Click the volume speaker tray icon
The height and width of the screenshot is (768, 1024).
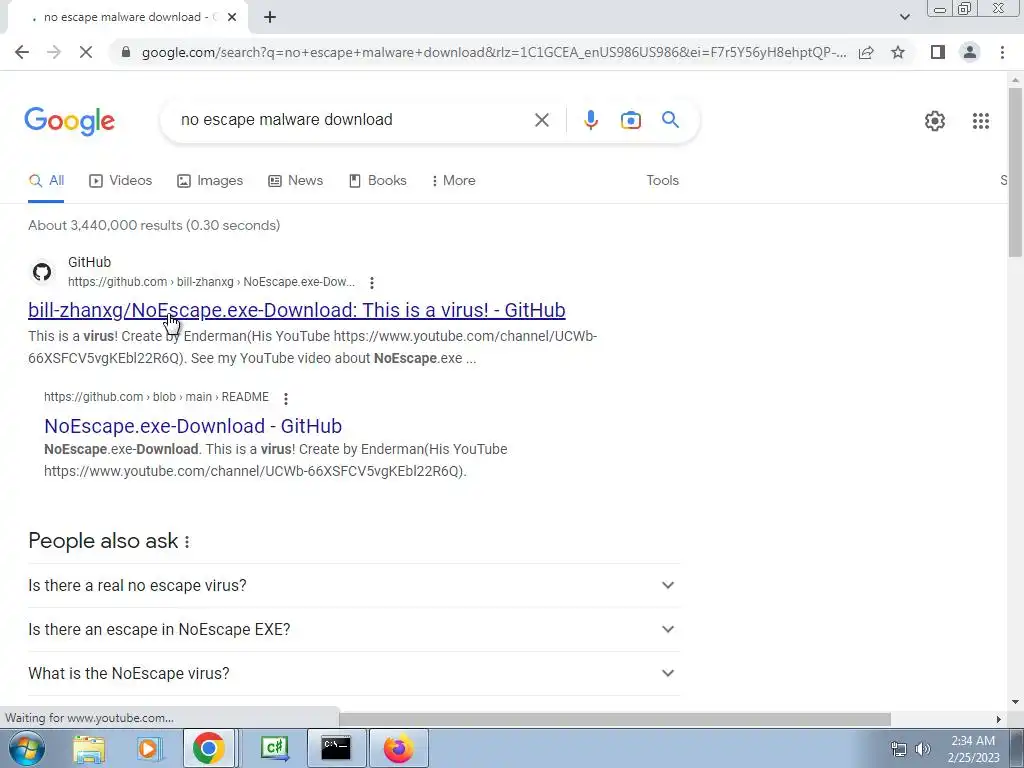point(922,749)
